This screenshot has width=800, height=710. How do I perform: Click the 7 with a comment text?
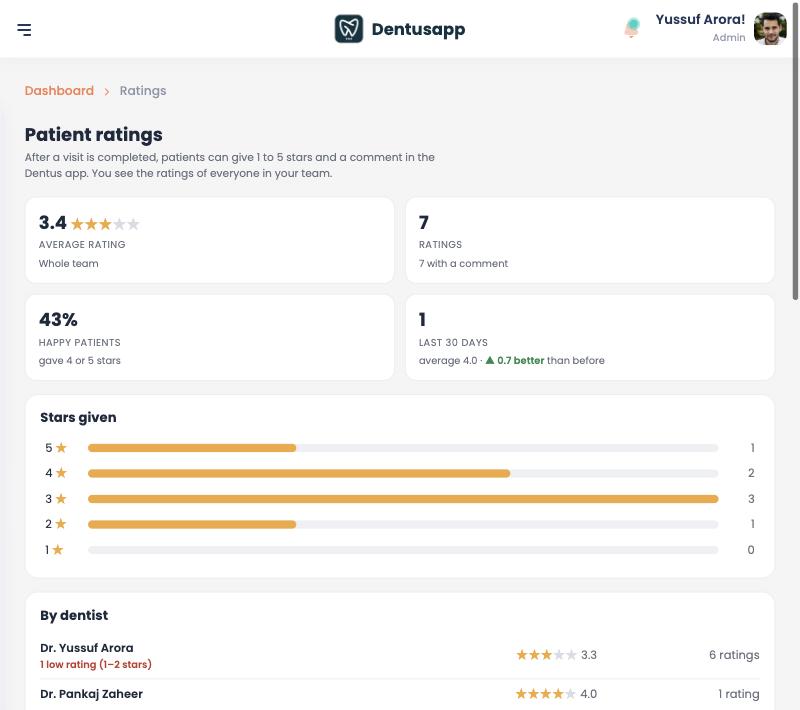(x=463, y=263)
